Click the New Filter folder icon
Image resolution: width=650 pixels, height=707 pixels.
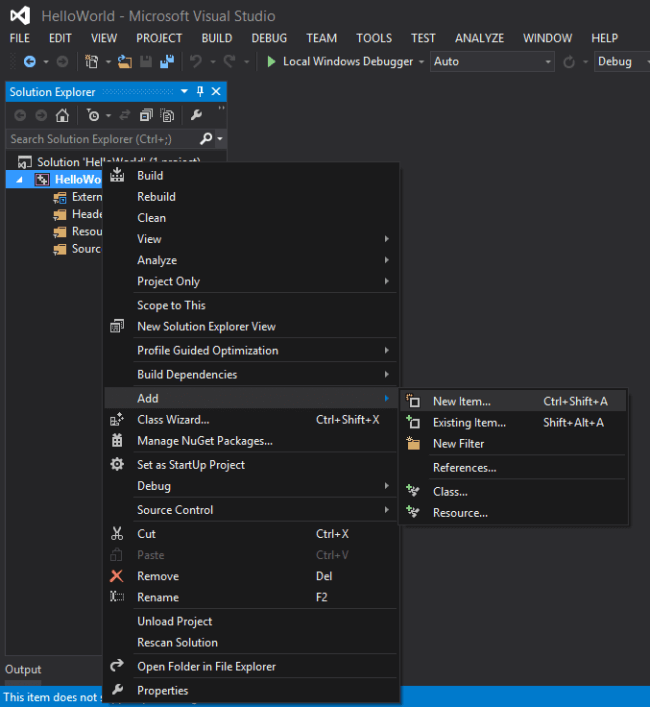[x=413, y=444]
